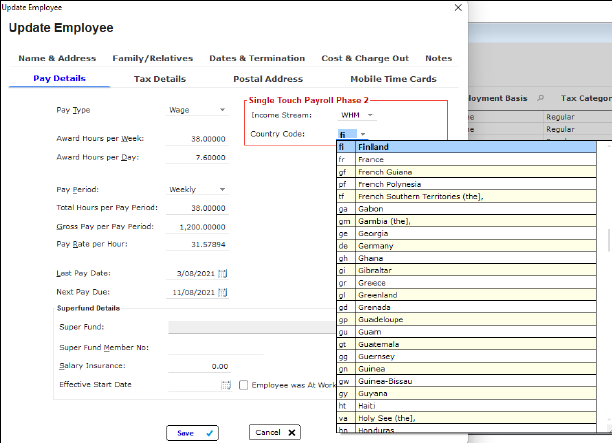This screenshot has height=443, width=612.
Task: Open the Next Pay Due calendar picker
Action: (223, 292)
